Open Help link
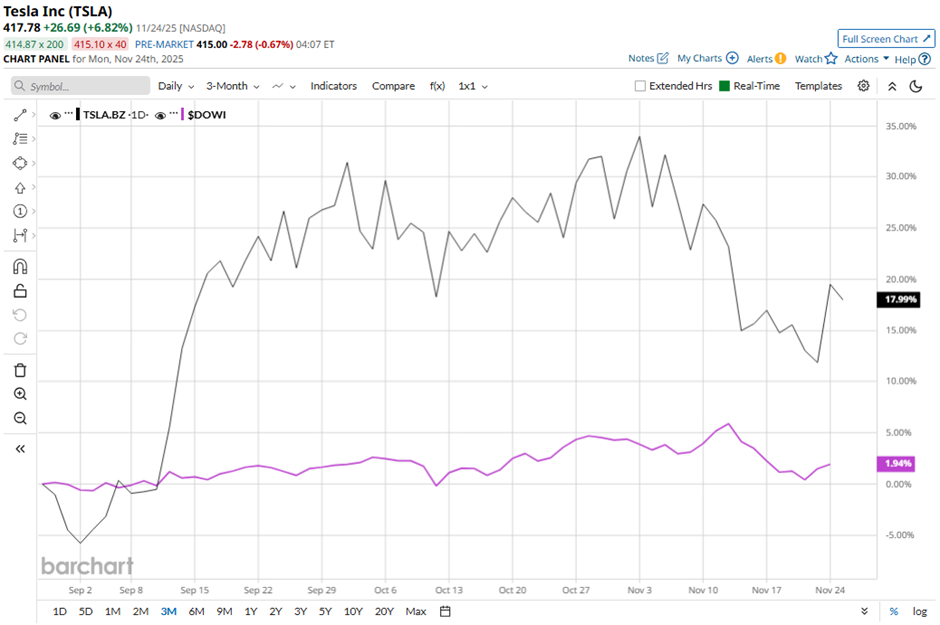 (x=912, y=59)
